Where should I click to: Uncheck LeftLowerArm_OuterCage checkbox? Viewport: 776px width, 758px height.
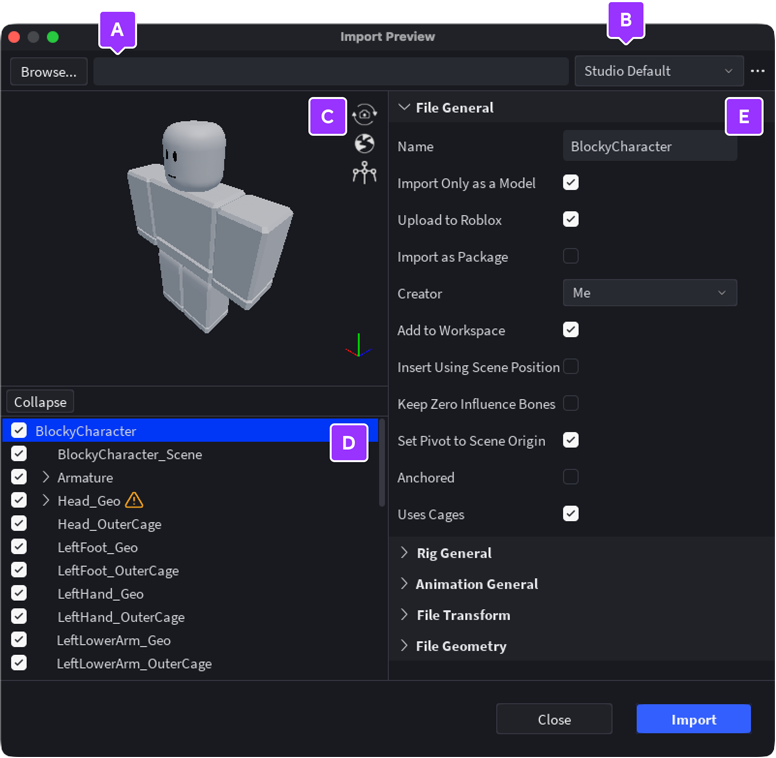(x=19, y=663)
